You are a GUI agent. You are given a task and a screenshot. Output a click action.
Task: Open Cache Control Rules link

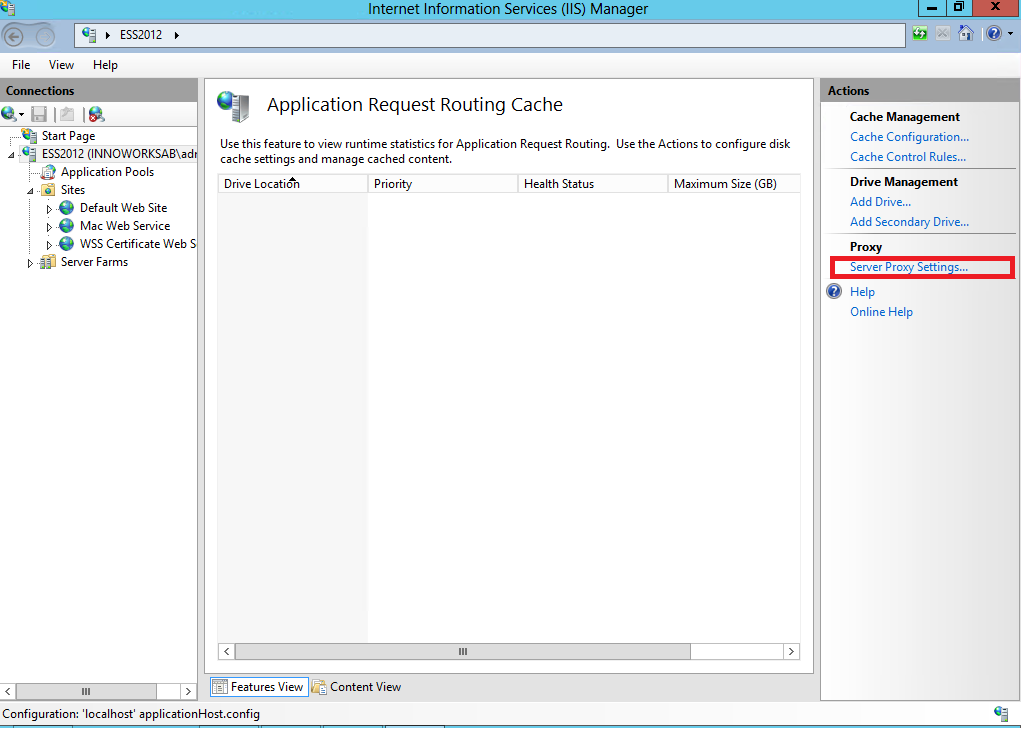[x=908, y=157]
